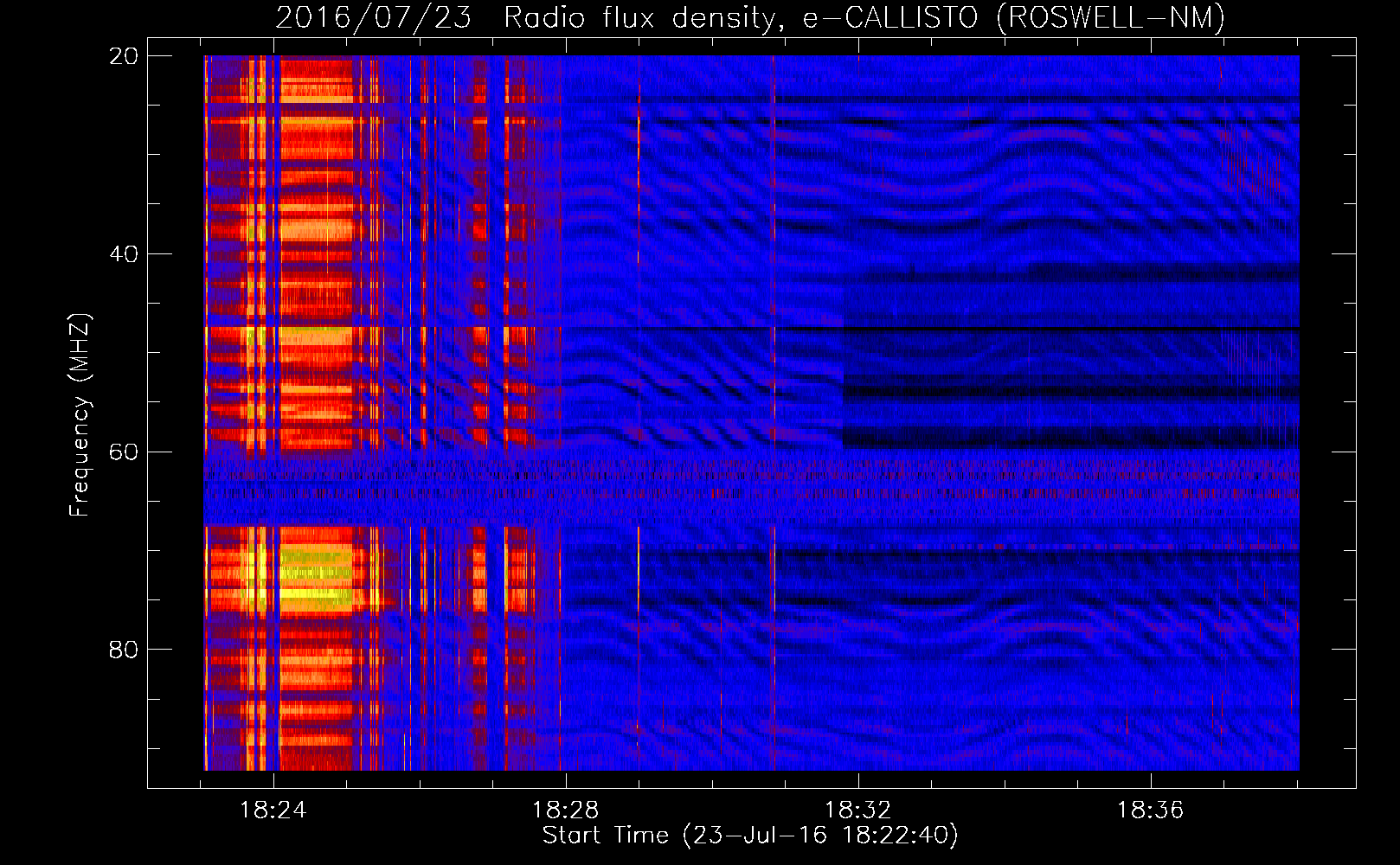The image size is (1400, 865).
Task: Click the 18:36 time tick label
Action: point(1151,811)
